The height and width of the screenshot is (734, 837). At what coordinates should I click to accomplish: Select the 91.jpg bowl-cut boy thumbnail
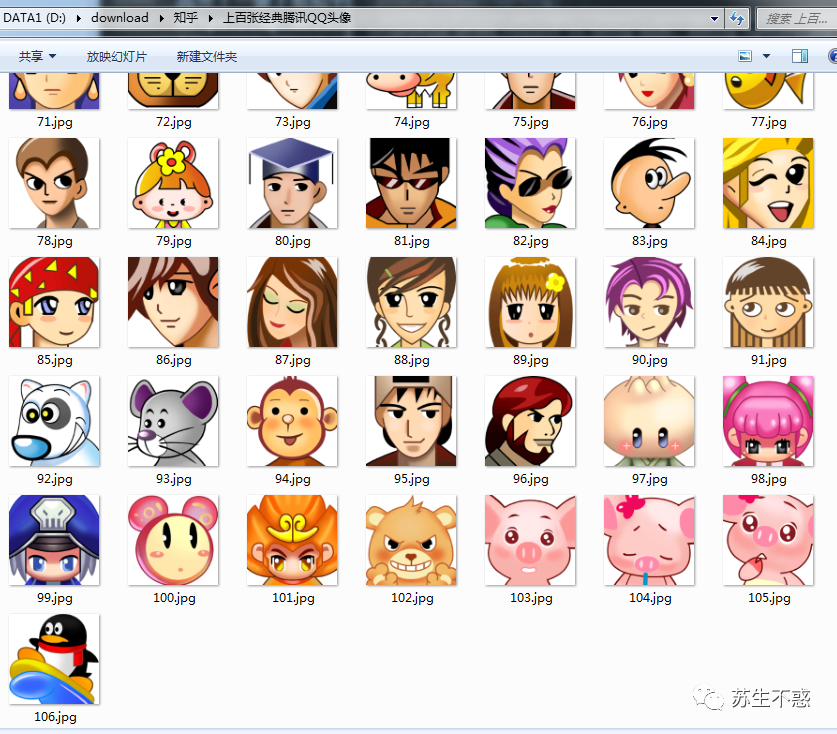(769, 302)
